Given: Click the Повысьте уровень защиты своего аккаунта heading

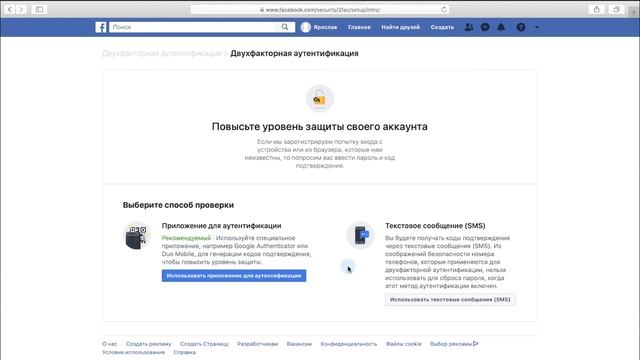Looking at the screenshot, I should (x=320, y=127).
